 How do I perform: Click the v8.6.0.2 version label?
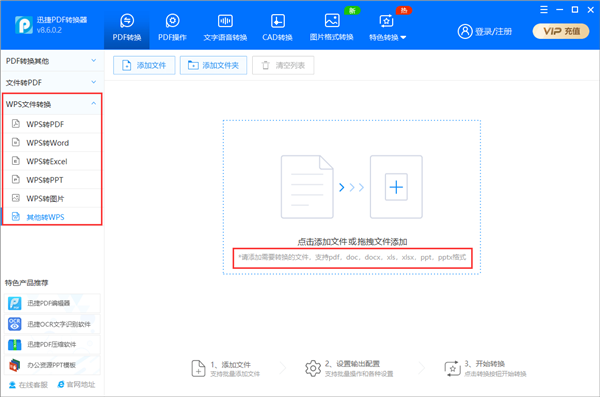(x=49, y=30)
